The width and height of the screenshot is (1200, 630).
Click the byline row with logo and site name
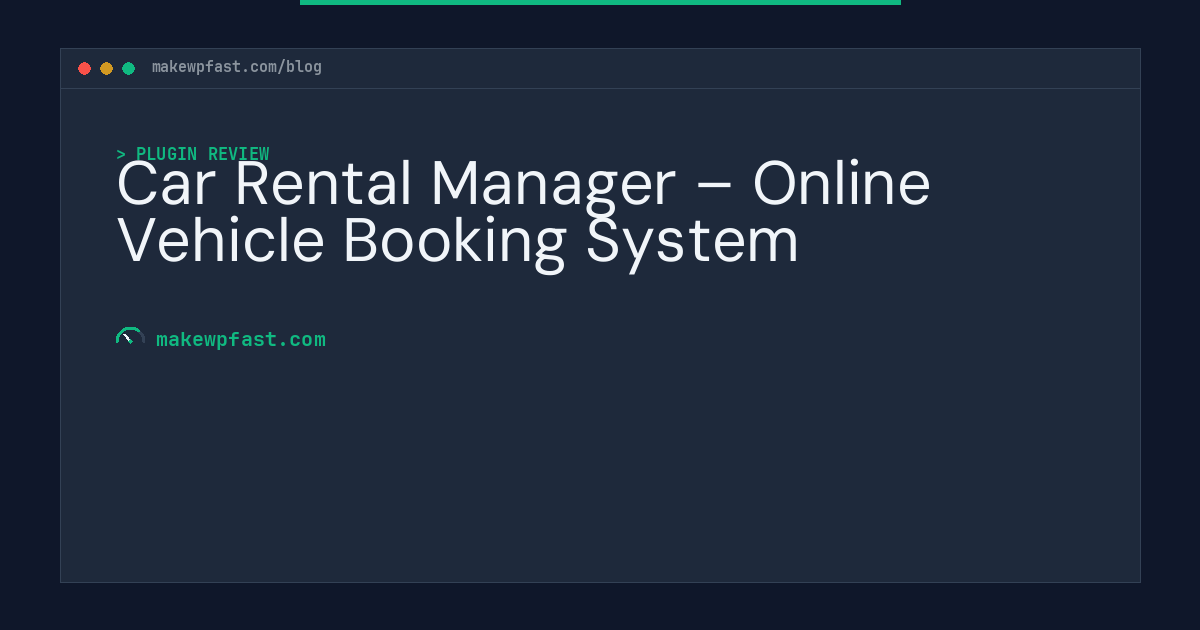tap(220, 339)
